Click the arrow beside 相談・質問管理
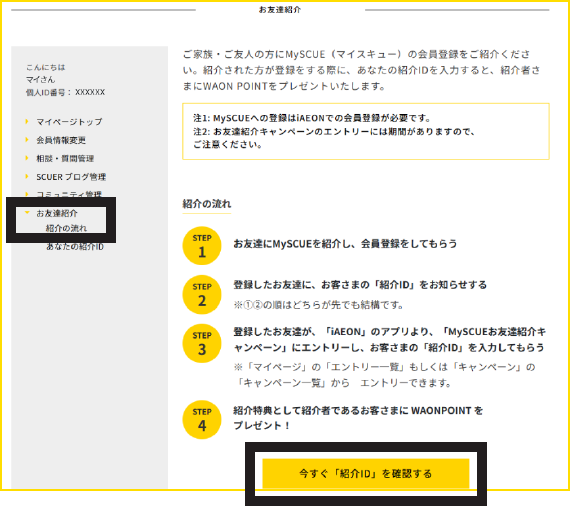Screen dimensions: 570x506 coord(27,158)
